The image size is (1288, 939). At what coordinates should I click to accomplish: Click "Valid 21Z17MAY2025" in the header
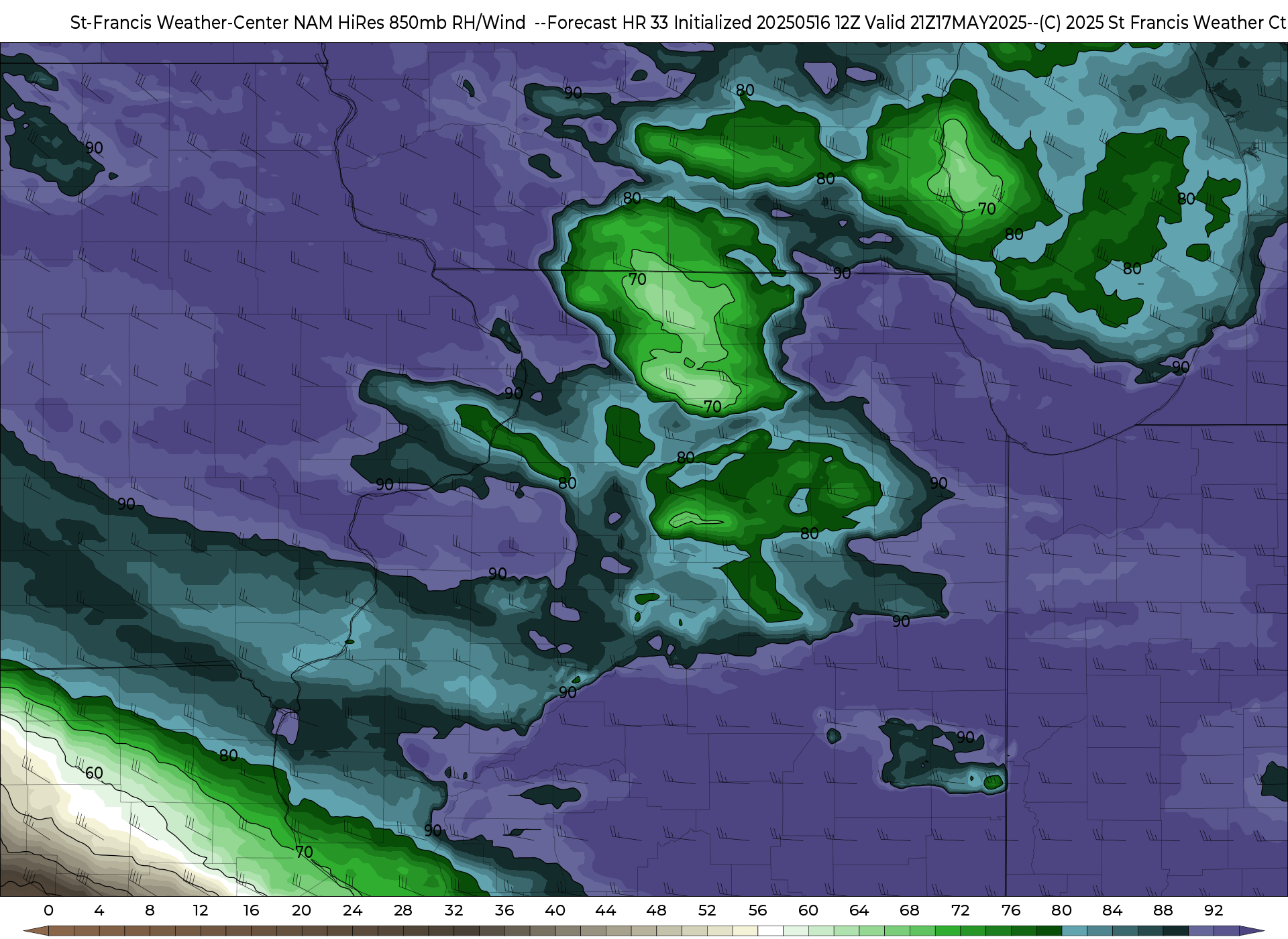click(945, 23)
